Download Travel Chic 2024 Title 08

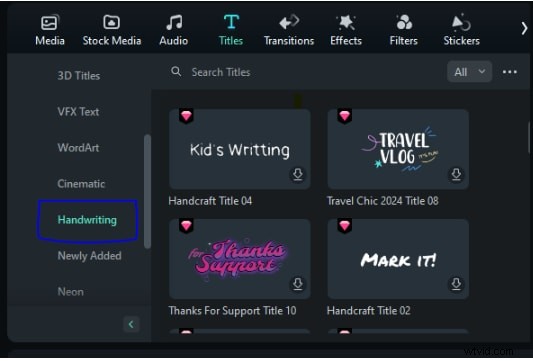456,175
